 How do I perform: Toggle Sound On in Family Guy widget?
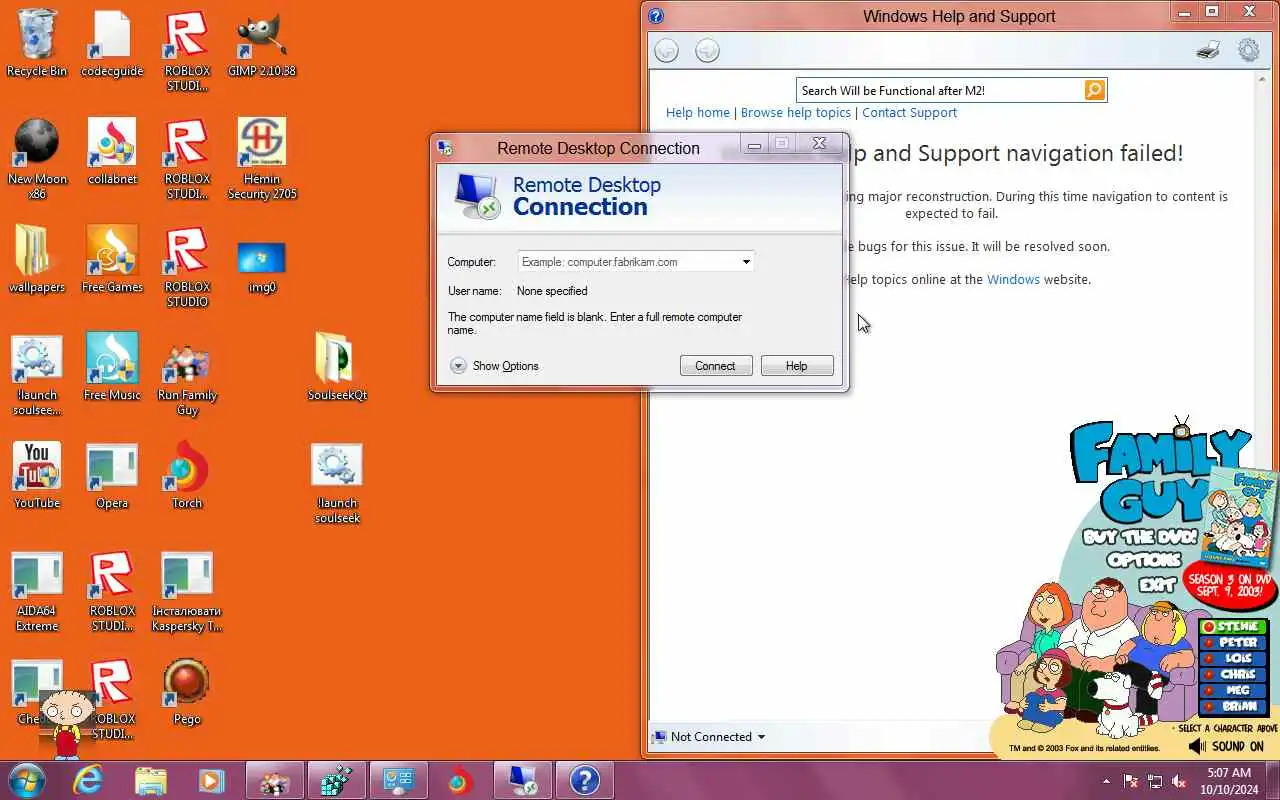1227,746
